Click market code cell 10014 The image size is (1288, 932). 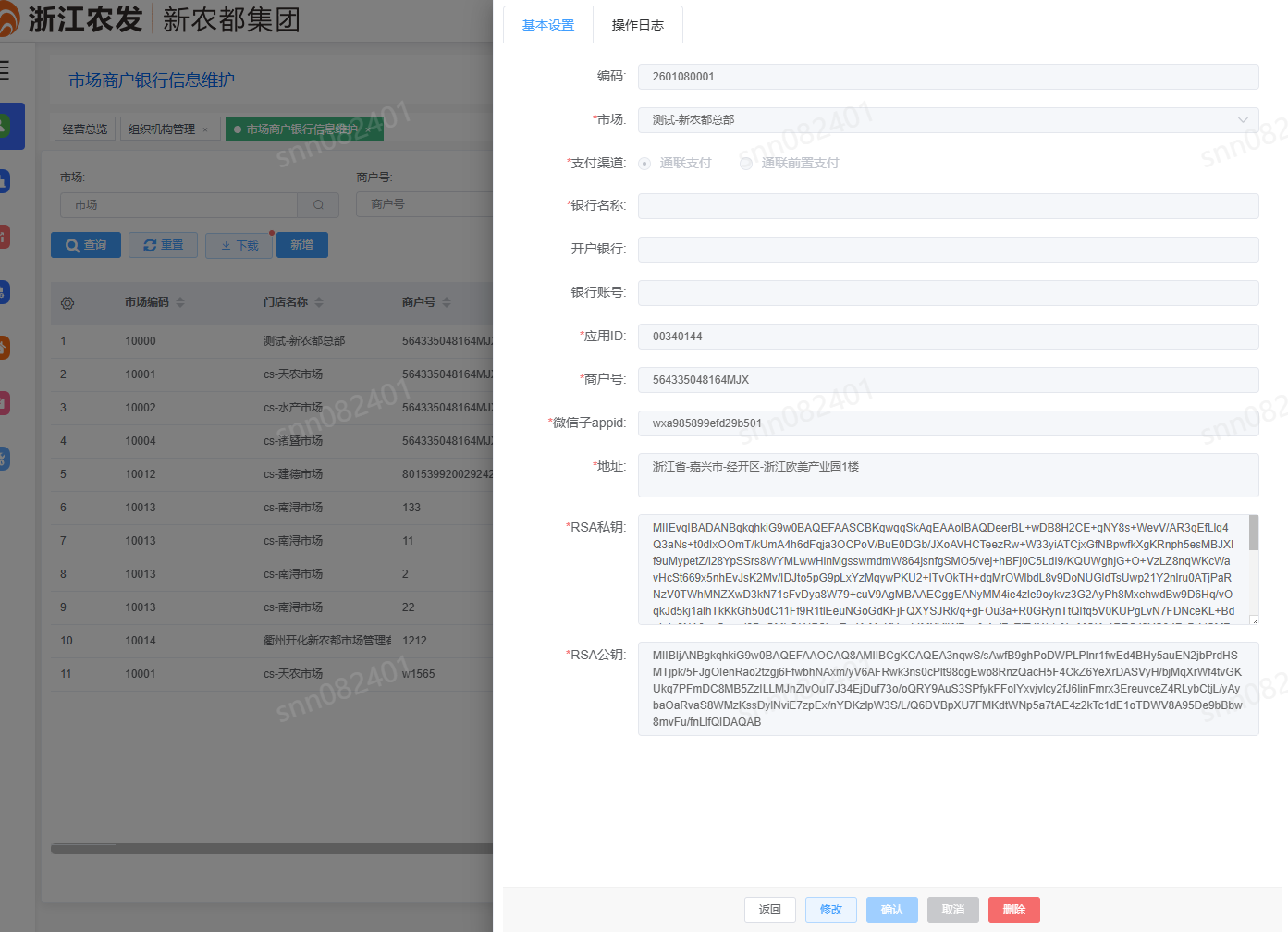tap(141, 641)
